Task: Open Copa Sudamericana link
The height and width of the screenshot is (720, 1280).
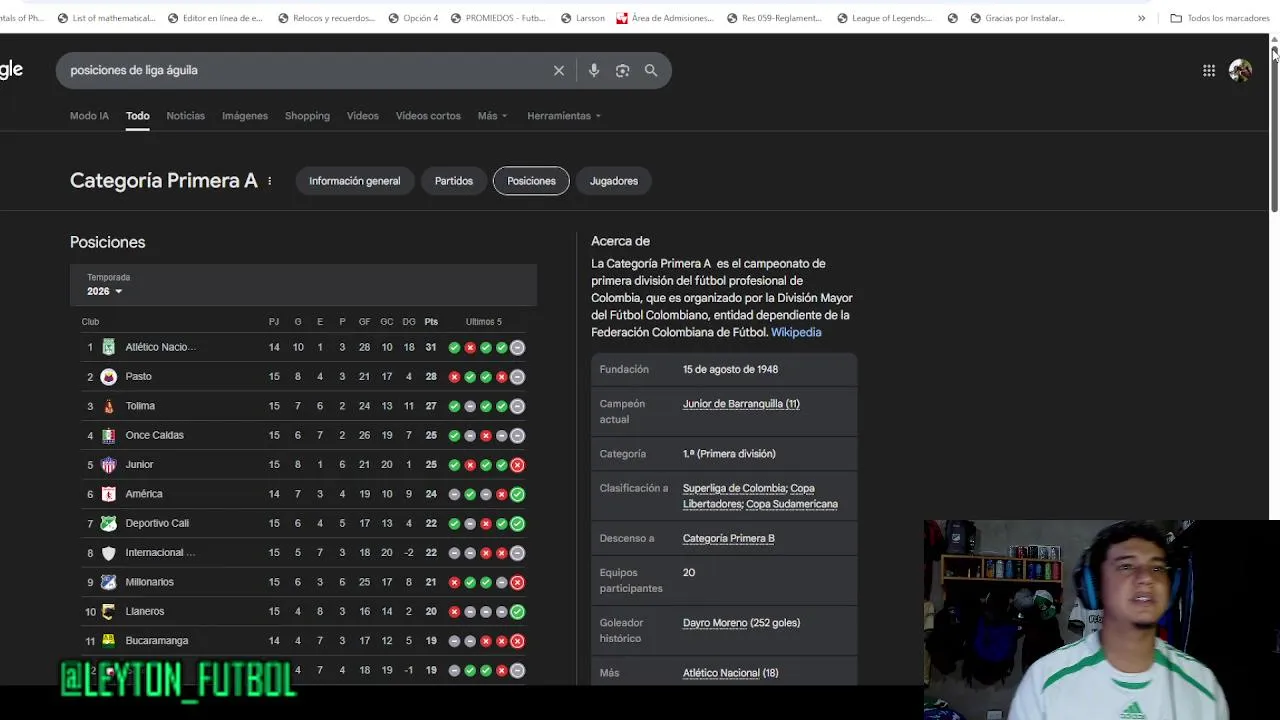Action: click(x=792, y=504)
